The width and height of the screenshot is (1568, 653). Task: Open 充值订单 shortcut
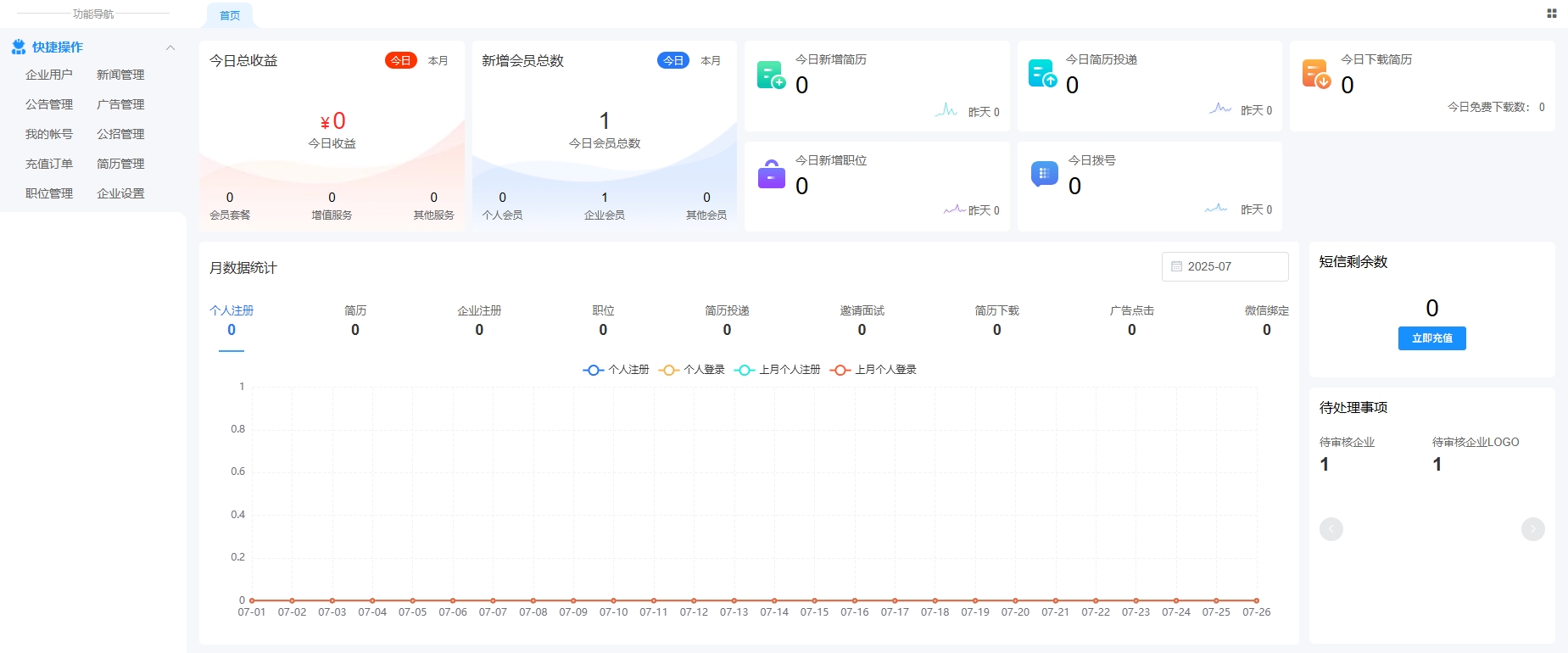point(49,164)
